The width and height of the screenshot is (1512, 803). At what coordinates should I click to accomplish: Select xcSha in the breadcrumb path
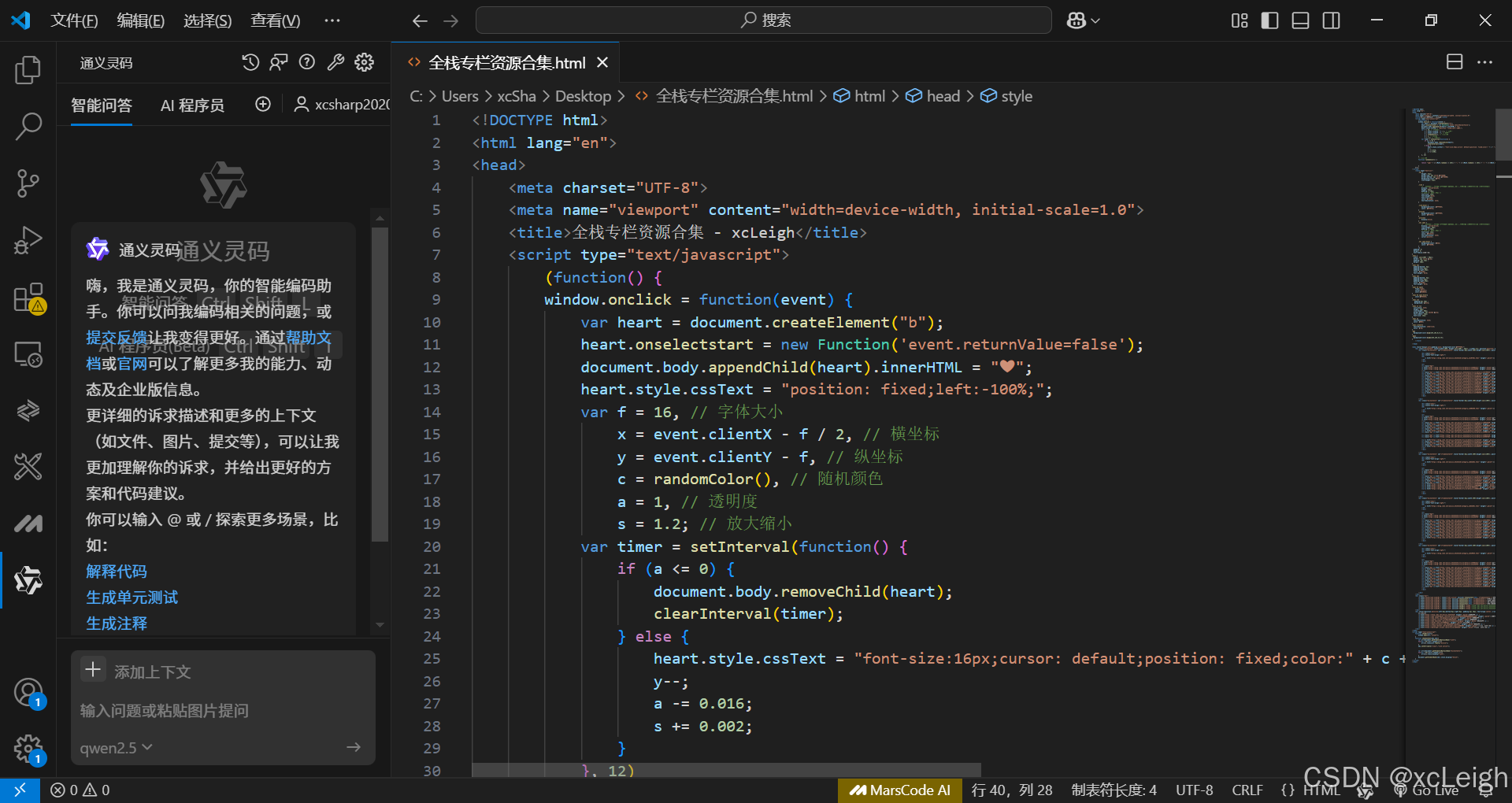517,96
